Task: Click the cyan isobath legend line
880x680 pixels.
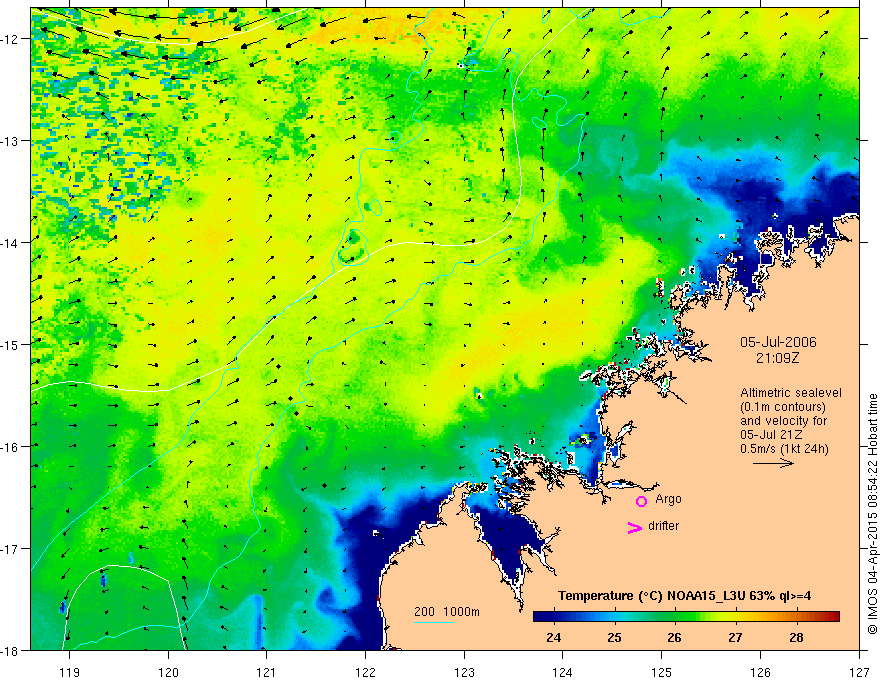Action: click(434, 622)
